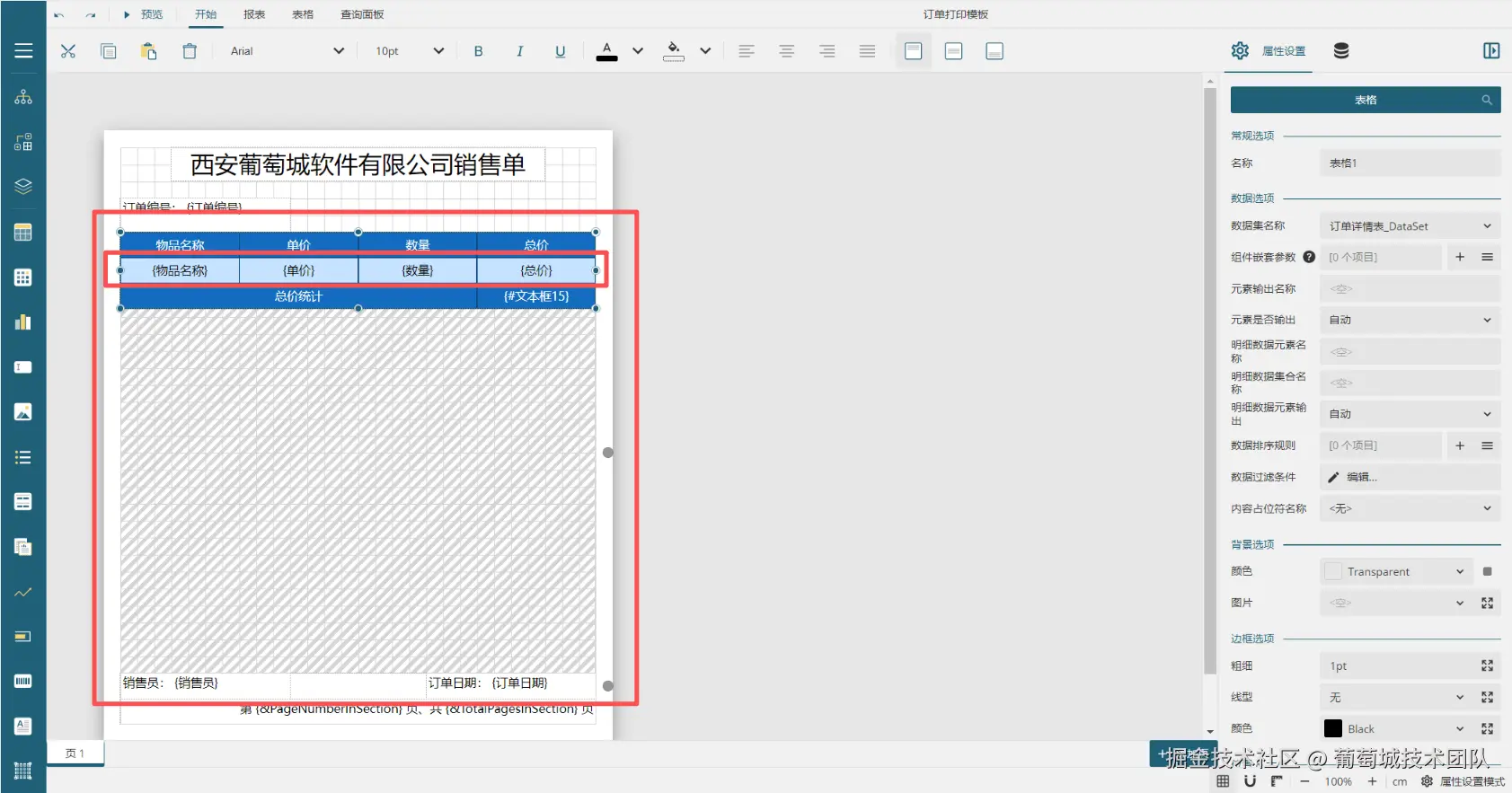Toggle grid display in status bar
Viewport: 1512px width, 793px height.
(x=1223, y=781)
